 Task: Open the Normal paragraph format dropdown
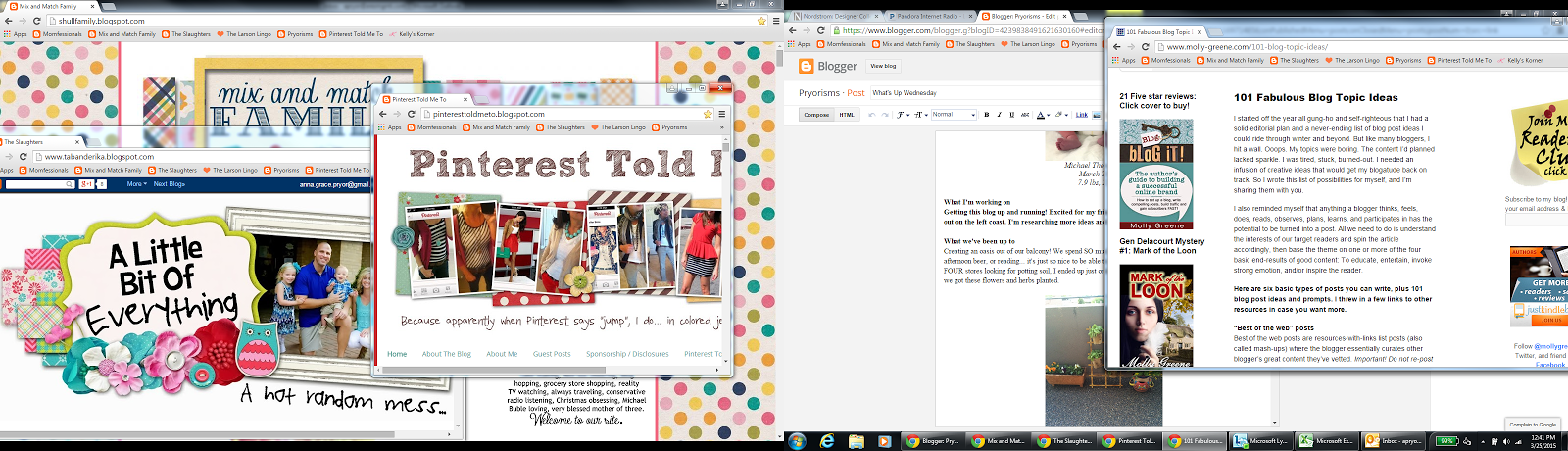coord(954,115)
